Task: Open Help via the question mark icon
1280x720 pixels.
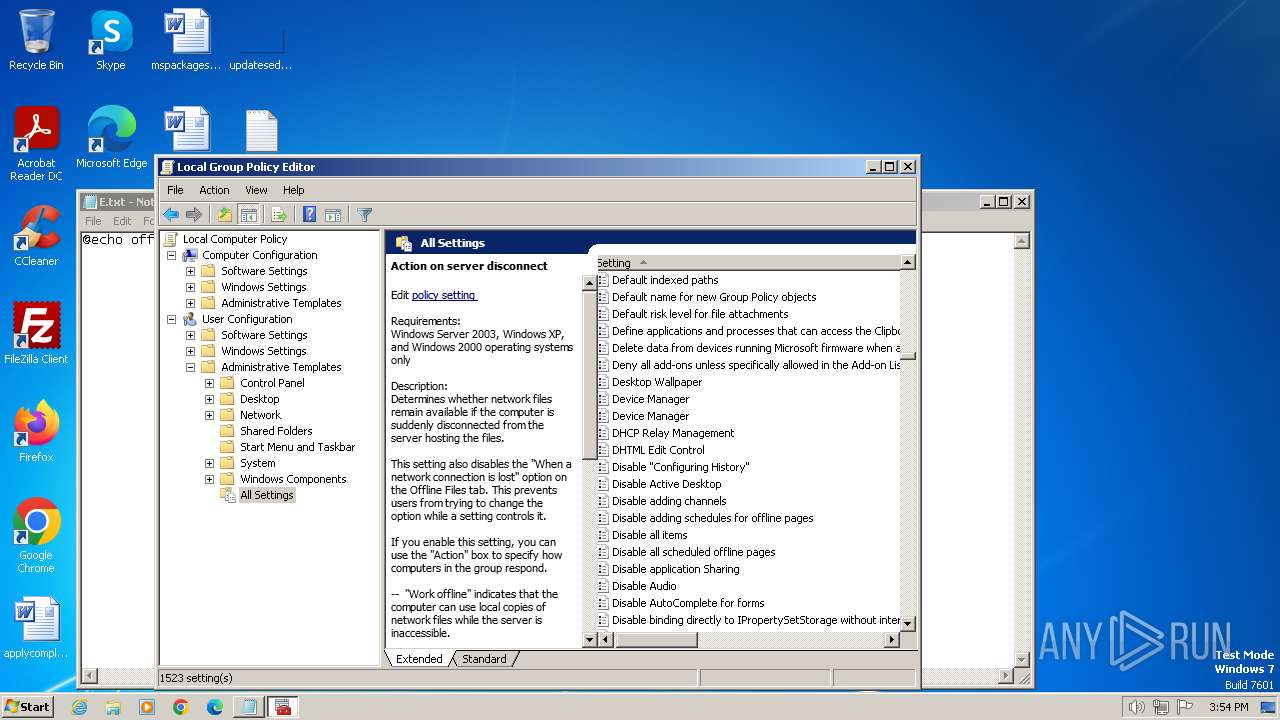Action: [x=310, y=215]
